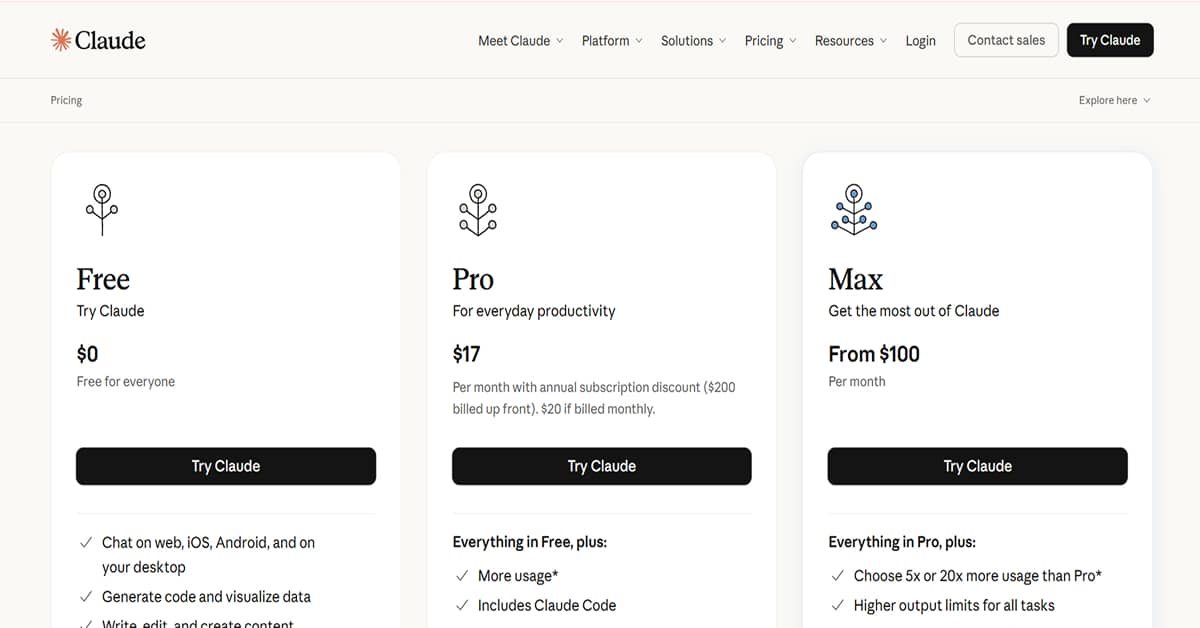The width and height of the screenshot is (1200, 628).
Task: Open the Pricing dropdown in navbar
Action: pyautogui.click(x=771, y=41)
